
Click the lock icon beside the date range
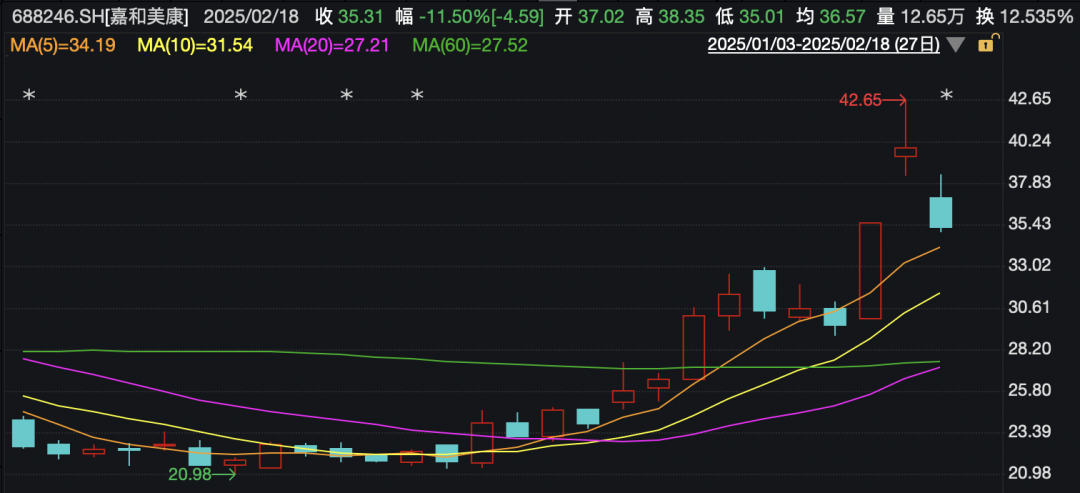986,45
